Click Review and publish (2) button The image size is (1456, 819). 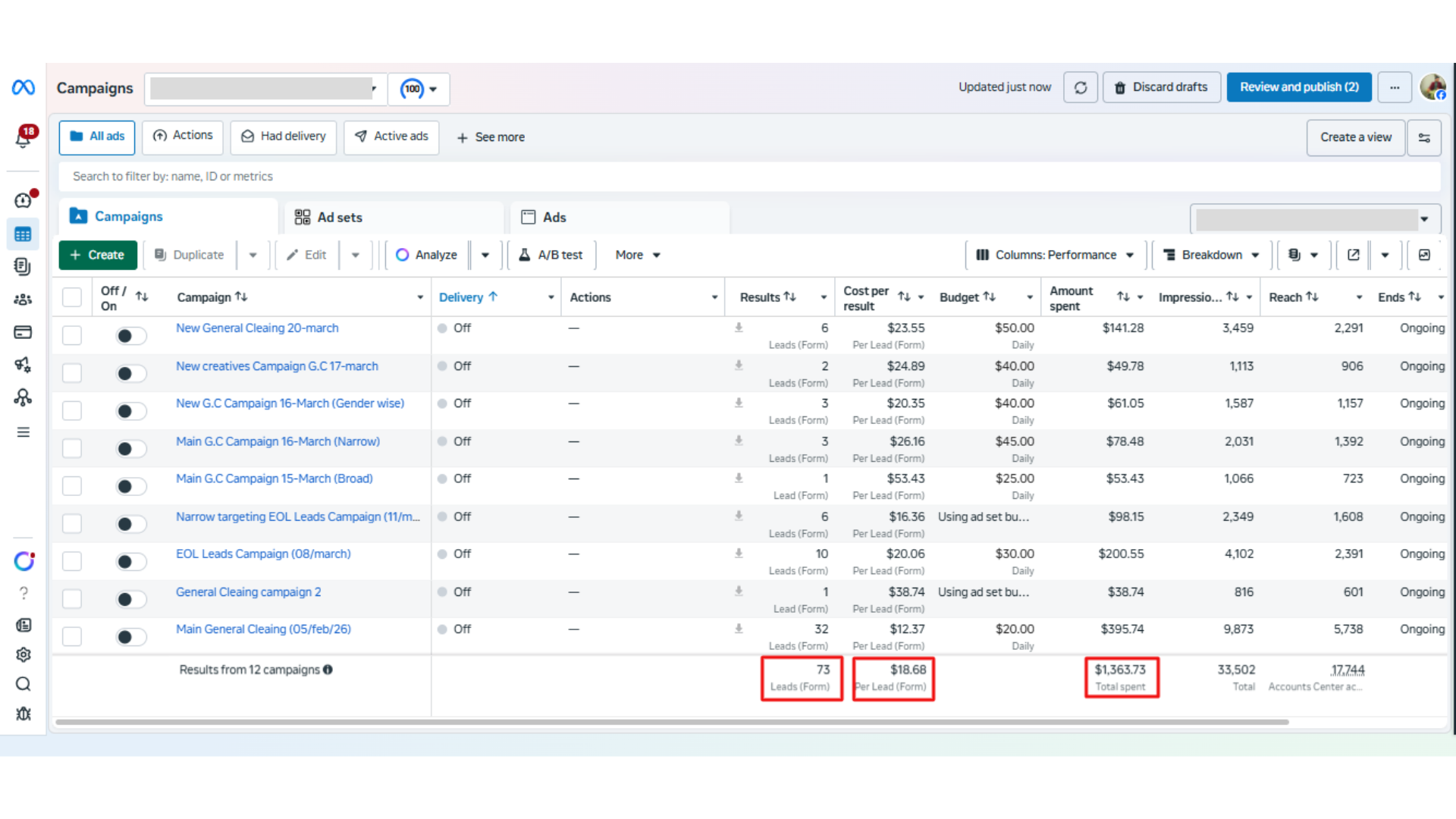pyautogui.click(x=1298, y=87)
